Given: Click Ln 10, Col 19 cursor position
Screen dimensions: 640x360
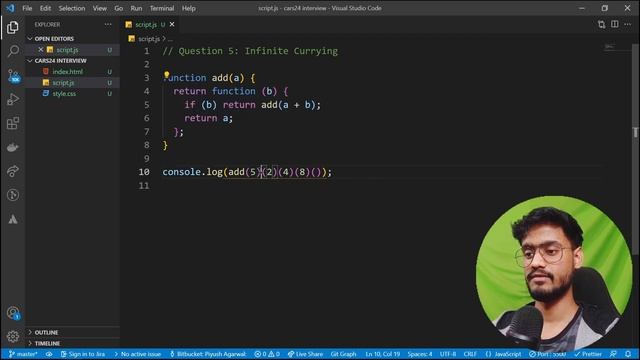Looking at the screenshot, I should (x=382, y=354).
